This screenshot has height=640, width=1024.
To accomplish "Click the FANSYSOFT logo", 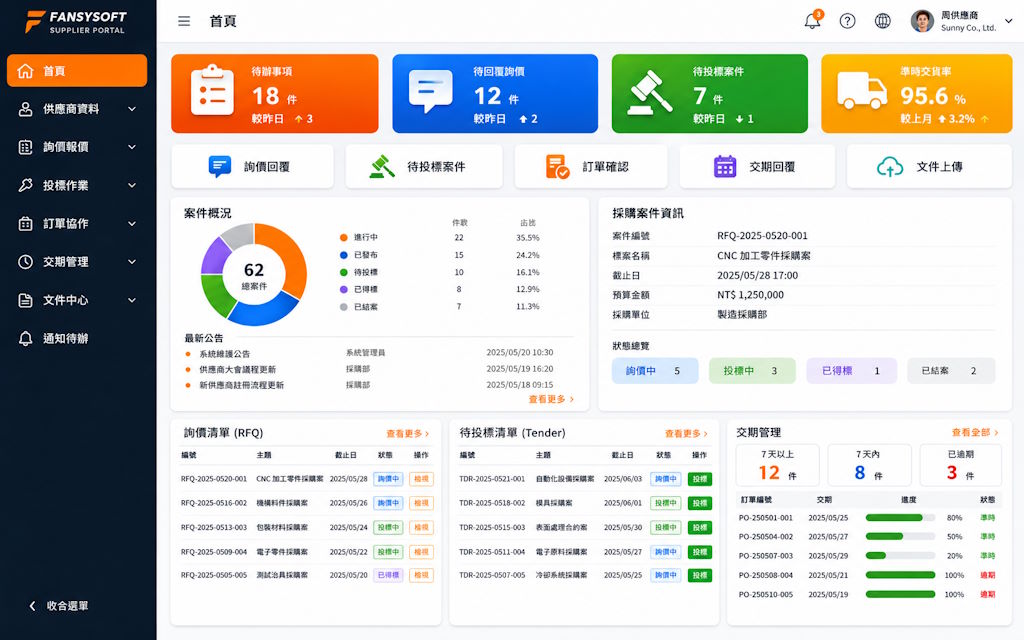I will [75, 22].
